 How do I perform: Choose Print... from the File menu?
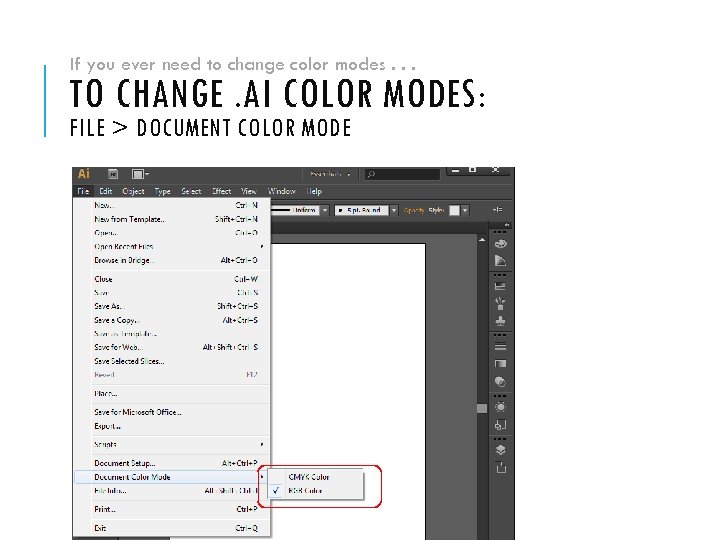coord(172,509)
